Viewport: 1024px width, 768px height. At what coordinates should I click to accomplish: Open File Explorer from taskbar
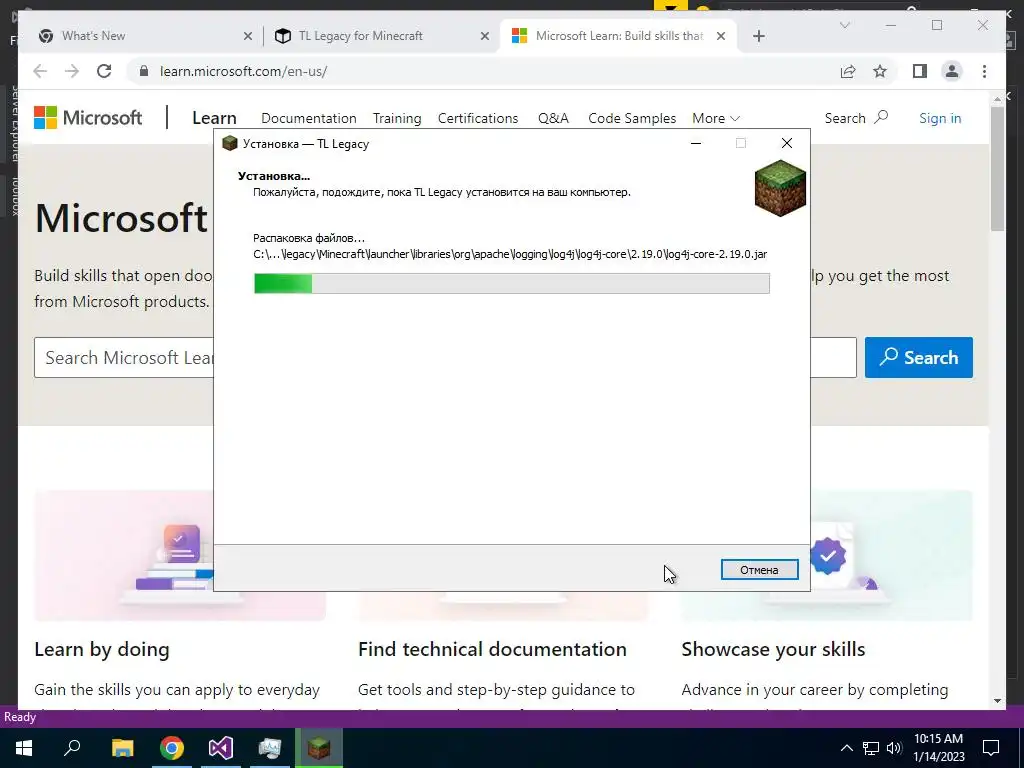point(122,748)
